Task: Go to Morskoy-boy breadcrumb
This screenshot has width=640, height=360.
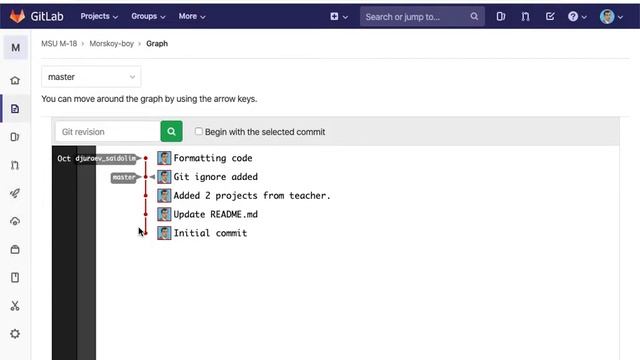Action: (x=111, y=44)
